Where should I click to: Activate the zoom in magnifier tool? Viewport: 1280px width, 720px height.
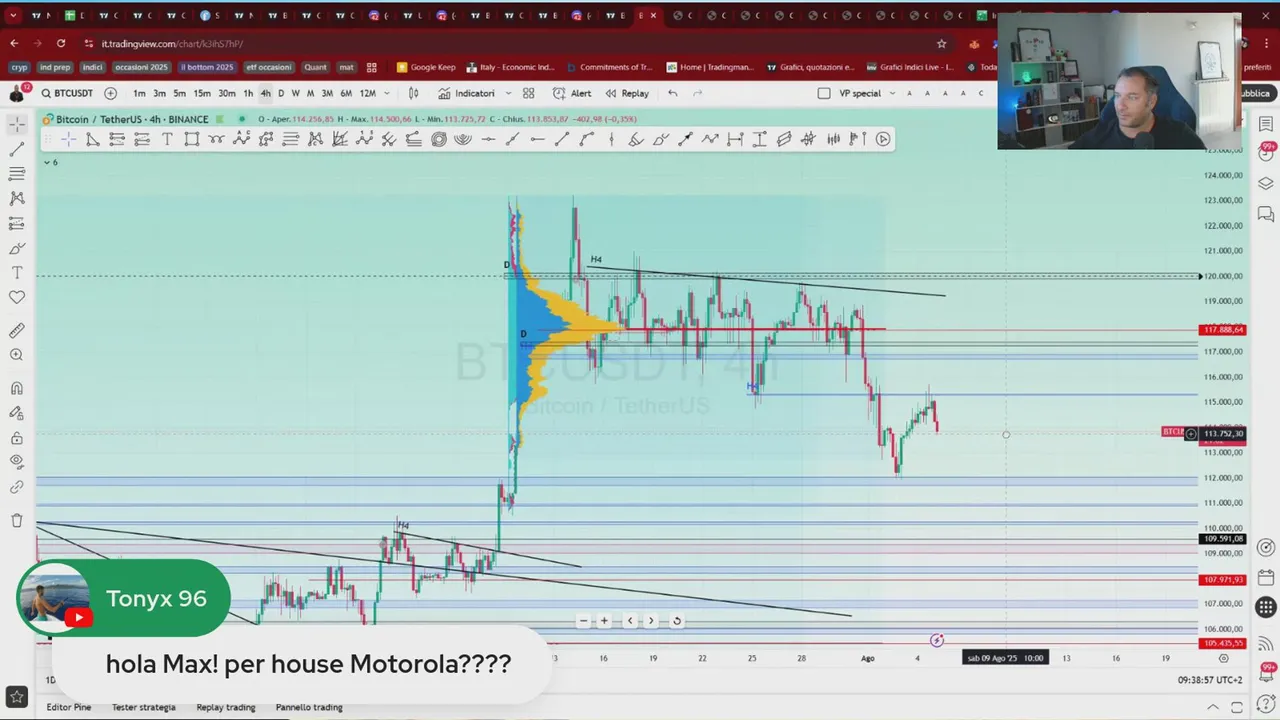pyautogui.click(x=17, y=355)
